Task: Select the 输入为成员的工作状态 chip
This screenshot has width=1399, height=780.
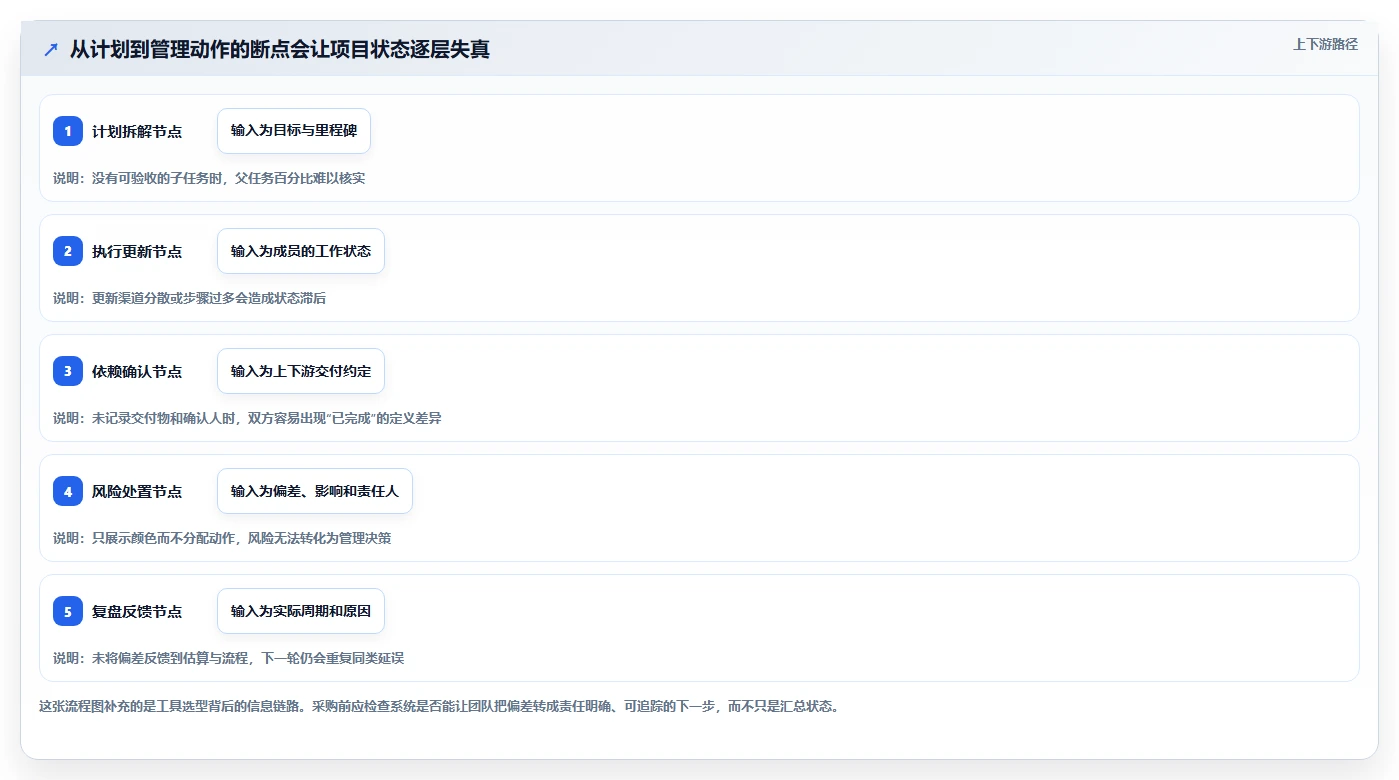Action: (301, 251)
